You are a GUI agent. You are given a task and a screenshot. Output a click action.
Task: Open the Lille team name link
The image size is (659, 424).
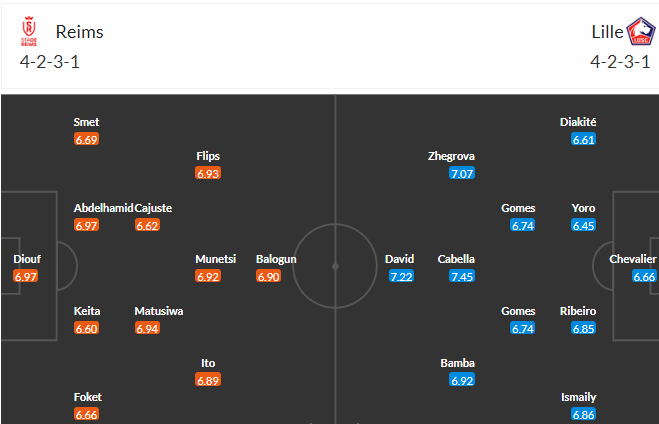click(606, 31)
